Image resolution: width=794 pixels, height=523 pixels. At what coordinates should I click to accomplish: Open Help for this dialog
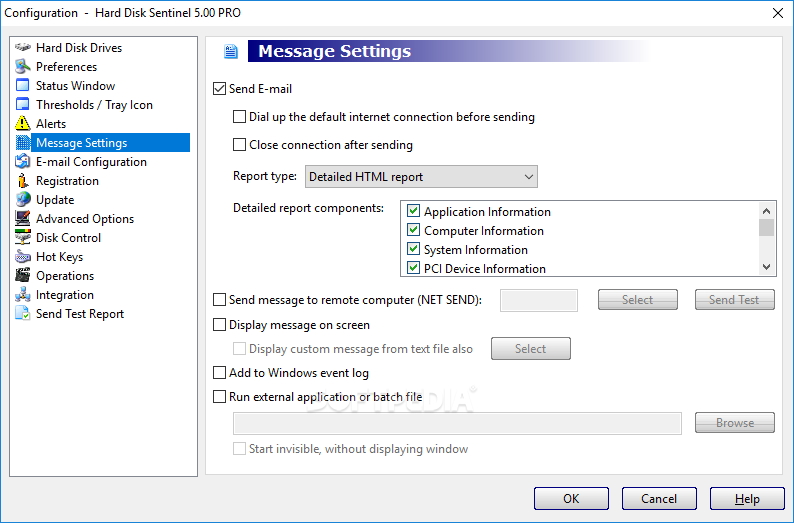click(x=747, y=499)
